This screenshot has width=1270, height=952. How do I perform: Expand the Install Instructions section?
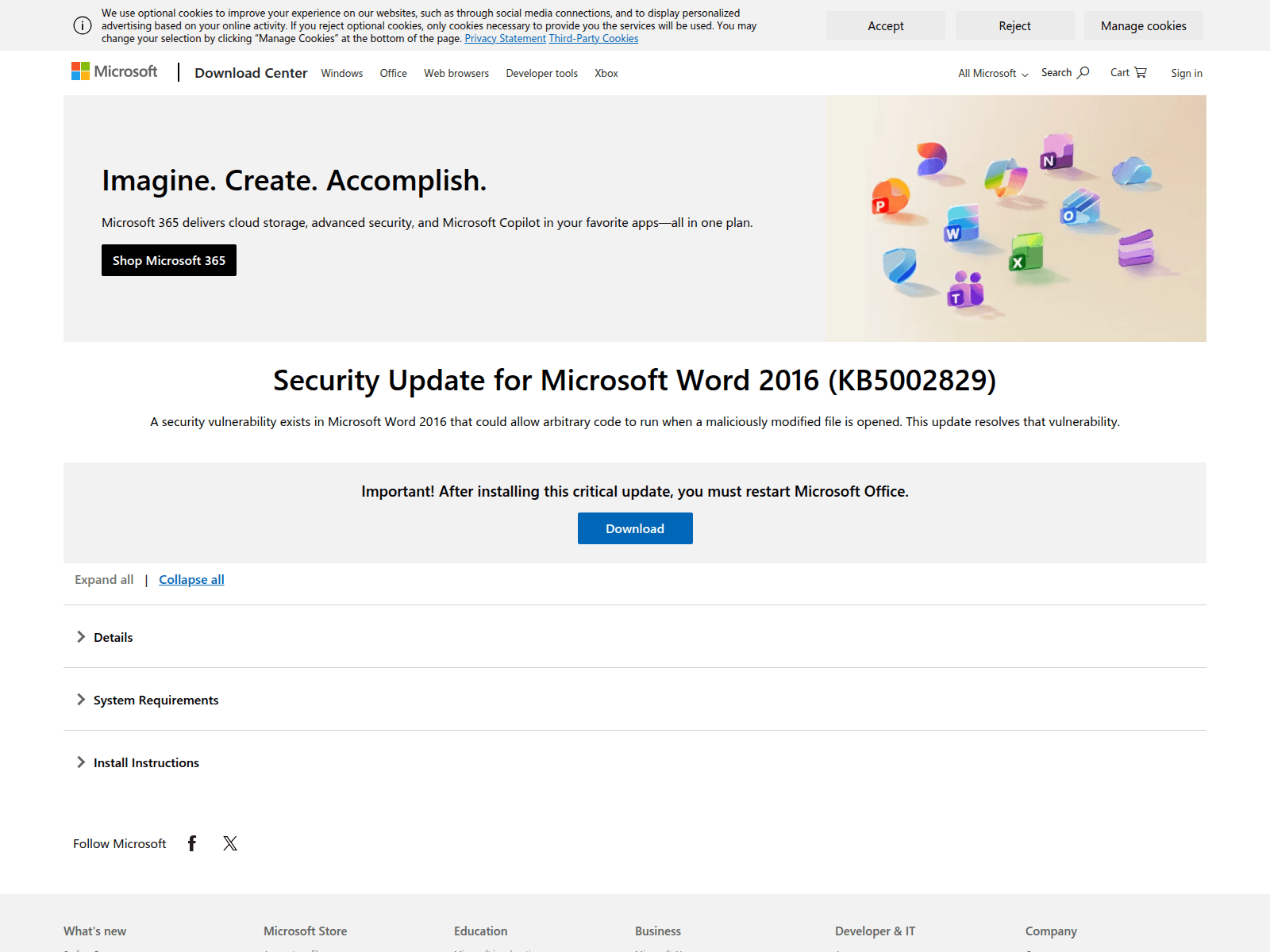point(635,762)
